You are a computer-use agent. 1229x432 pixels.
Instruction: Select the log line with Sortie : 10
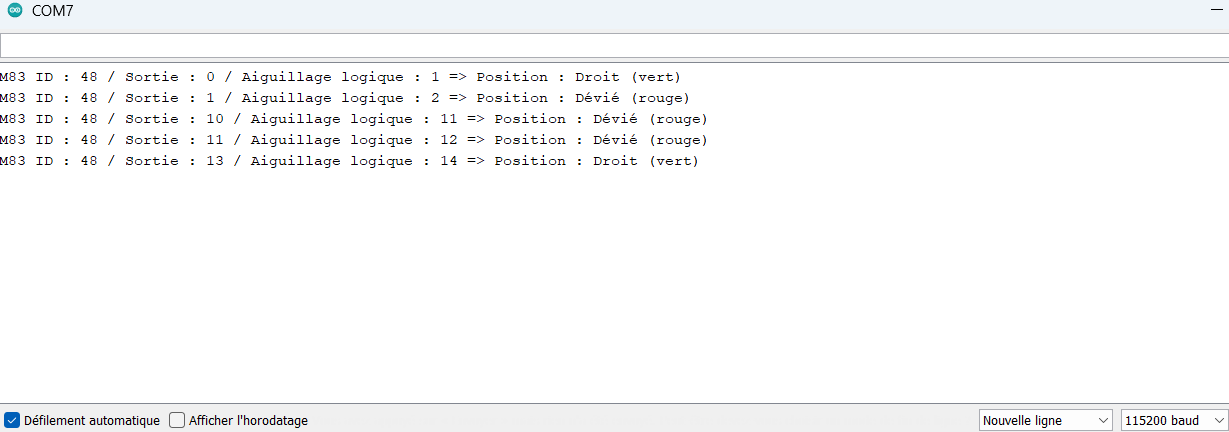click(353, 119)
